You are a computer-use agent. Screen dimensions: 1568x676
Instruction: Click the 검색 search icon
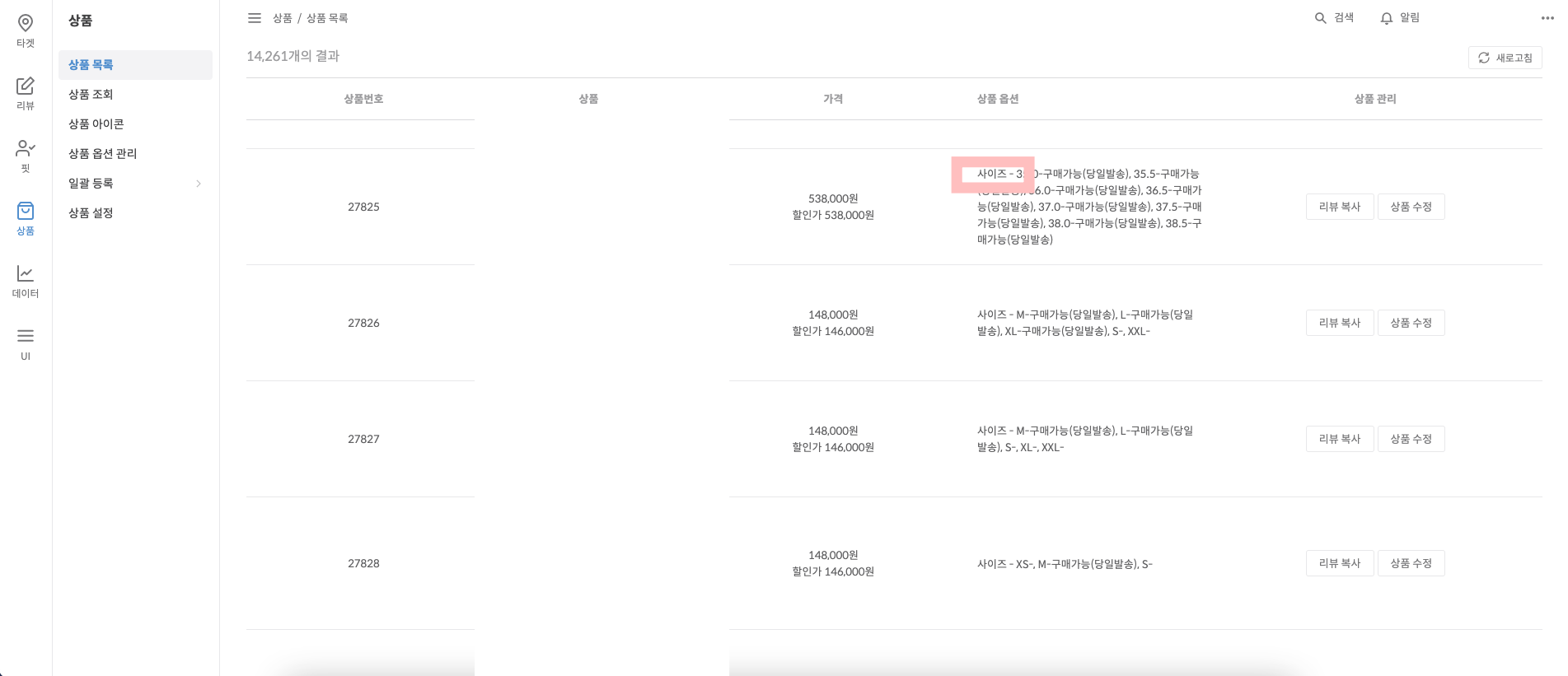(x=1320, y=18)
